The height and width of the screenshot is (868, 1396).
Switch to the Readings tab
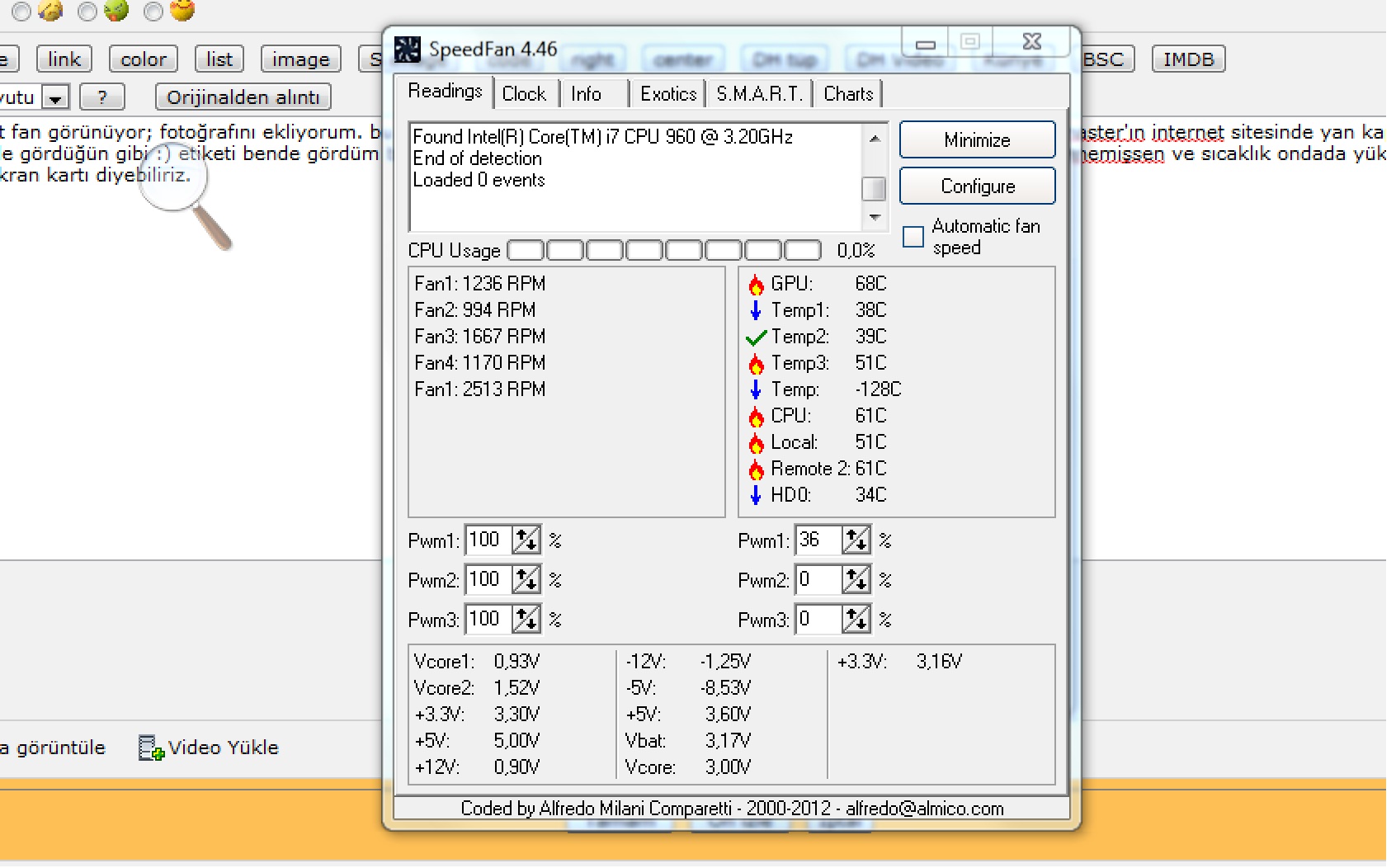click(445, 92)
